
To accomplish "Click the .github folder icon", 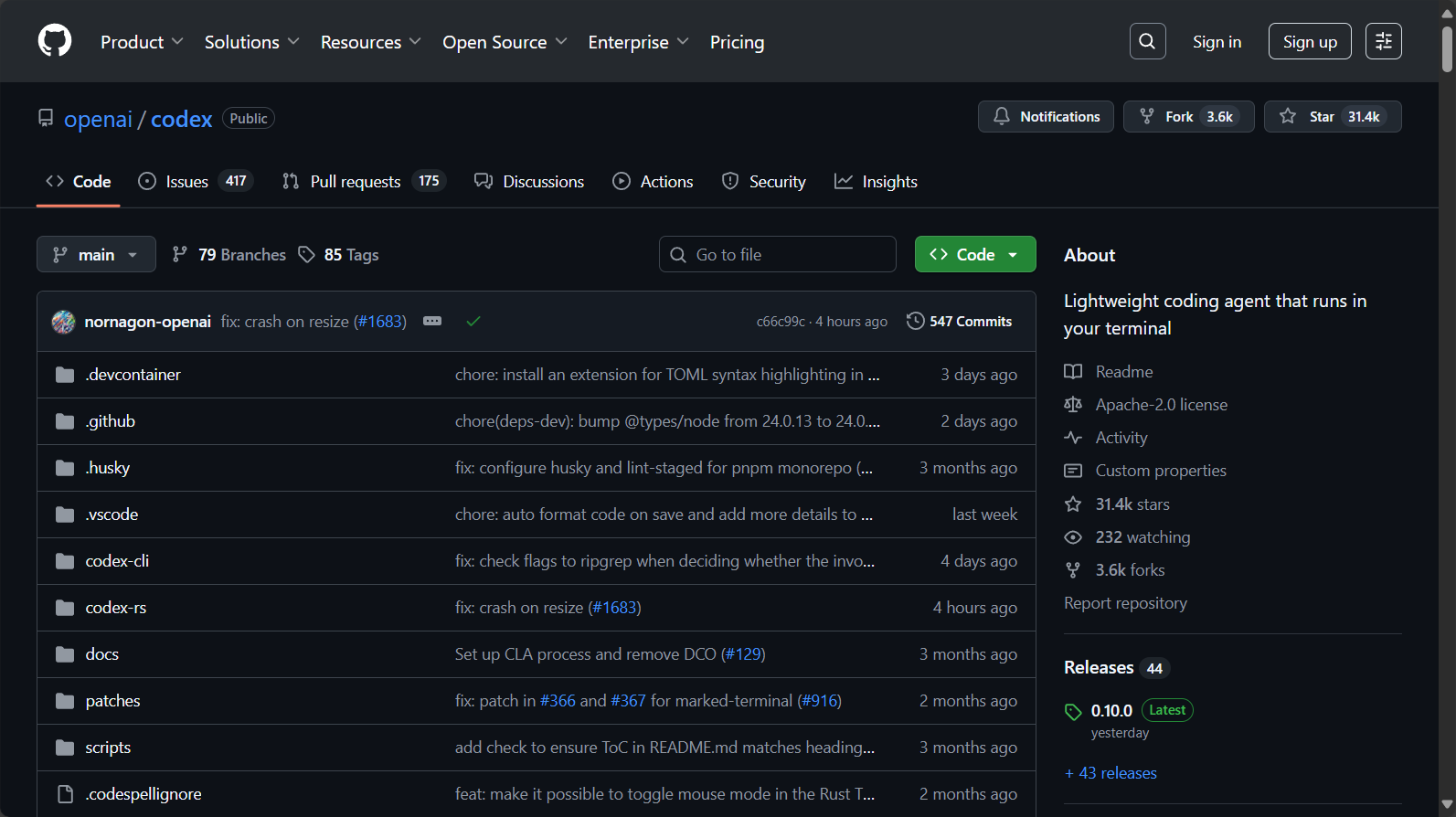I will 65,421.
